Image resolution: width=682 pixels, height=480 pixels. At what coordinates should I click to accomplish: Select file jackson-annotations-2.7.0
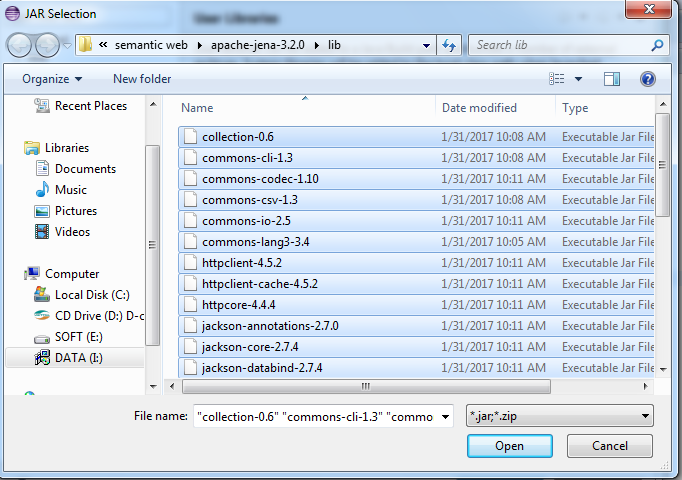coord(416,326)
